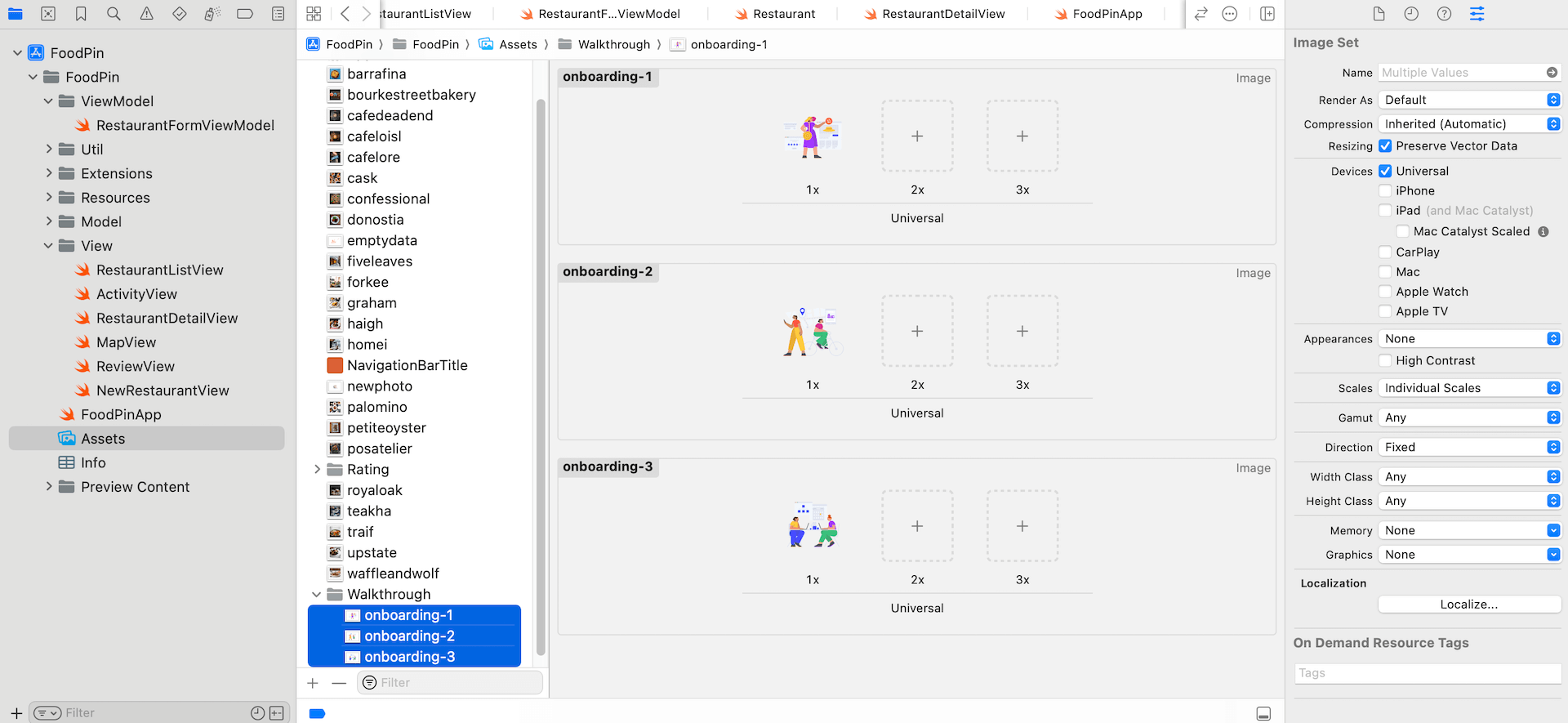This screenshot has height=723, width=1568.
Task: Uncheck Preserve Vector Data
Action: (x=1385, y=146)
